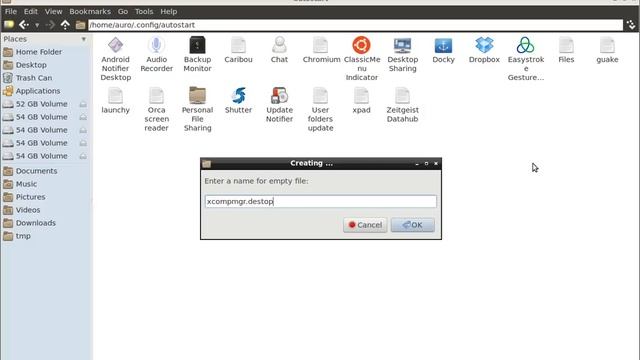
Task: Open the Places side pane dropdown
Action: click(84, 39)
